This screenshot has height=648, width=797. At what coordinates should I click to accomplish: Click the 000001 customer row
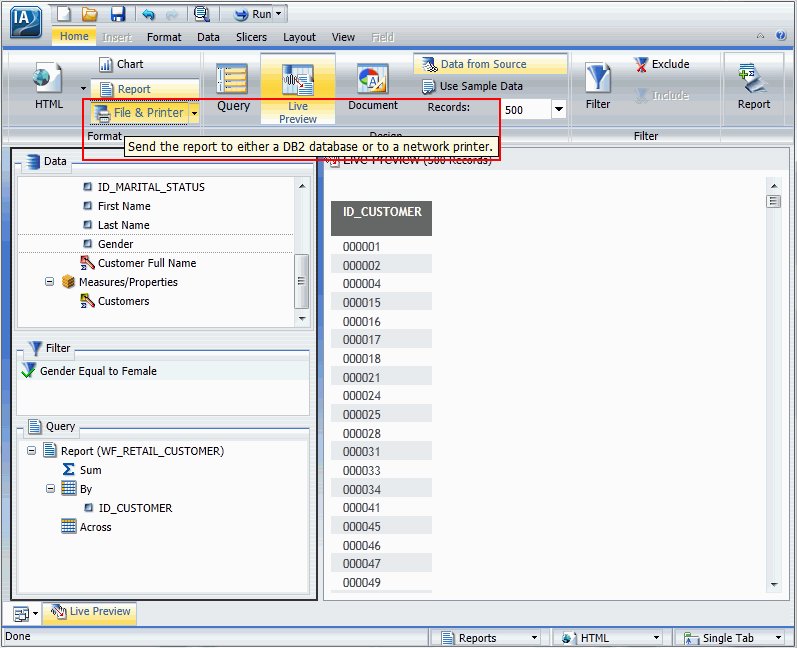(x=381, y=246)
